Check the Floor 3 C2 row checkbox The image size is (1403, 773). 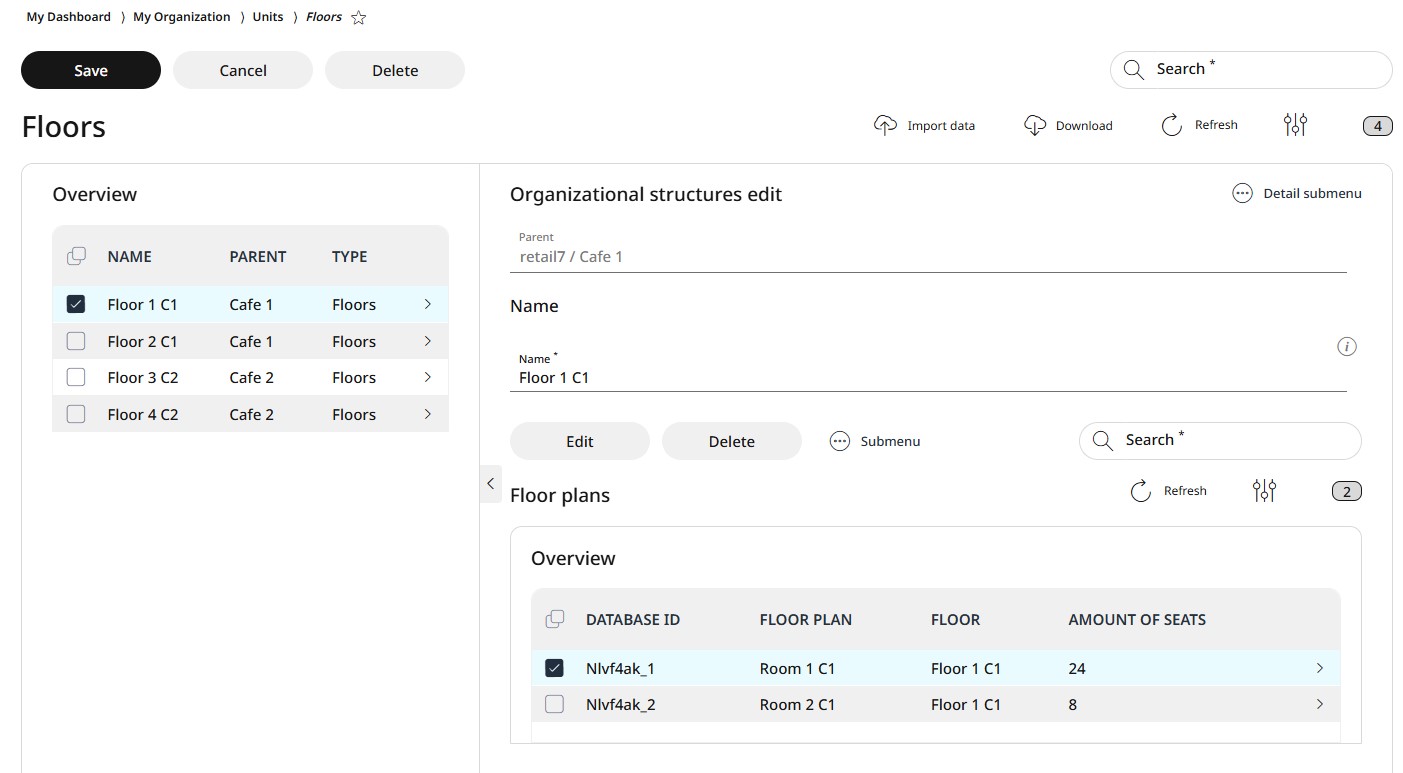click(x=76, y=377)
